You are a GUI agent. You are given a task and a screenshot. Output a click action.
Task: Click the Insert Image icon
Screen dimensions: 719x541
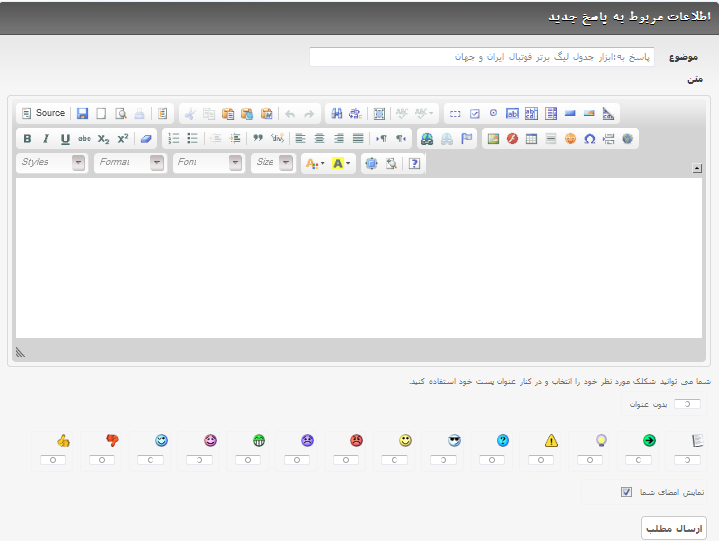pyautogui.click(x=493, y=139)
